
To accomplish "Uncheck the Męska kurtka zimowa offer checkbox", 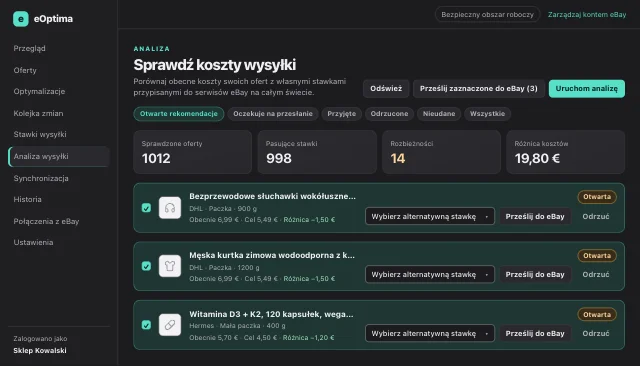I will [x=146, y=266].
